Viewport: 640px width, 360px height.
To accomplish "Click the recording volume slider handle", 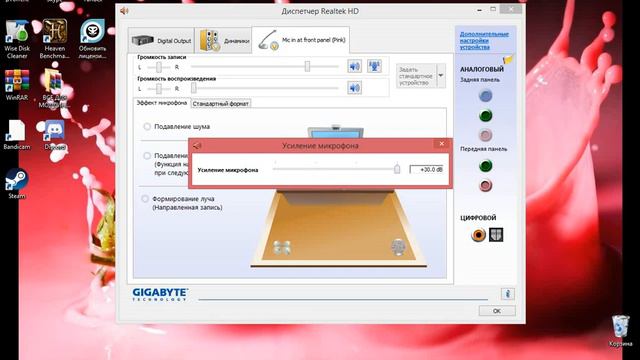I will coord(307,66).
